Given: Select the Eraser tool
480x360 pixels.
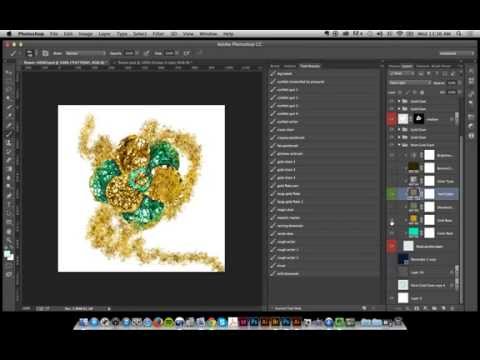Looking at the screenshot, I should pyautogui.click(x=9, y=160).
